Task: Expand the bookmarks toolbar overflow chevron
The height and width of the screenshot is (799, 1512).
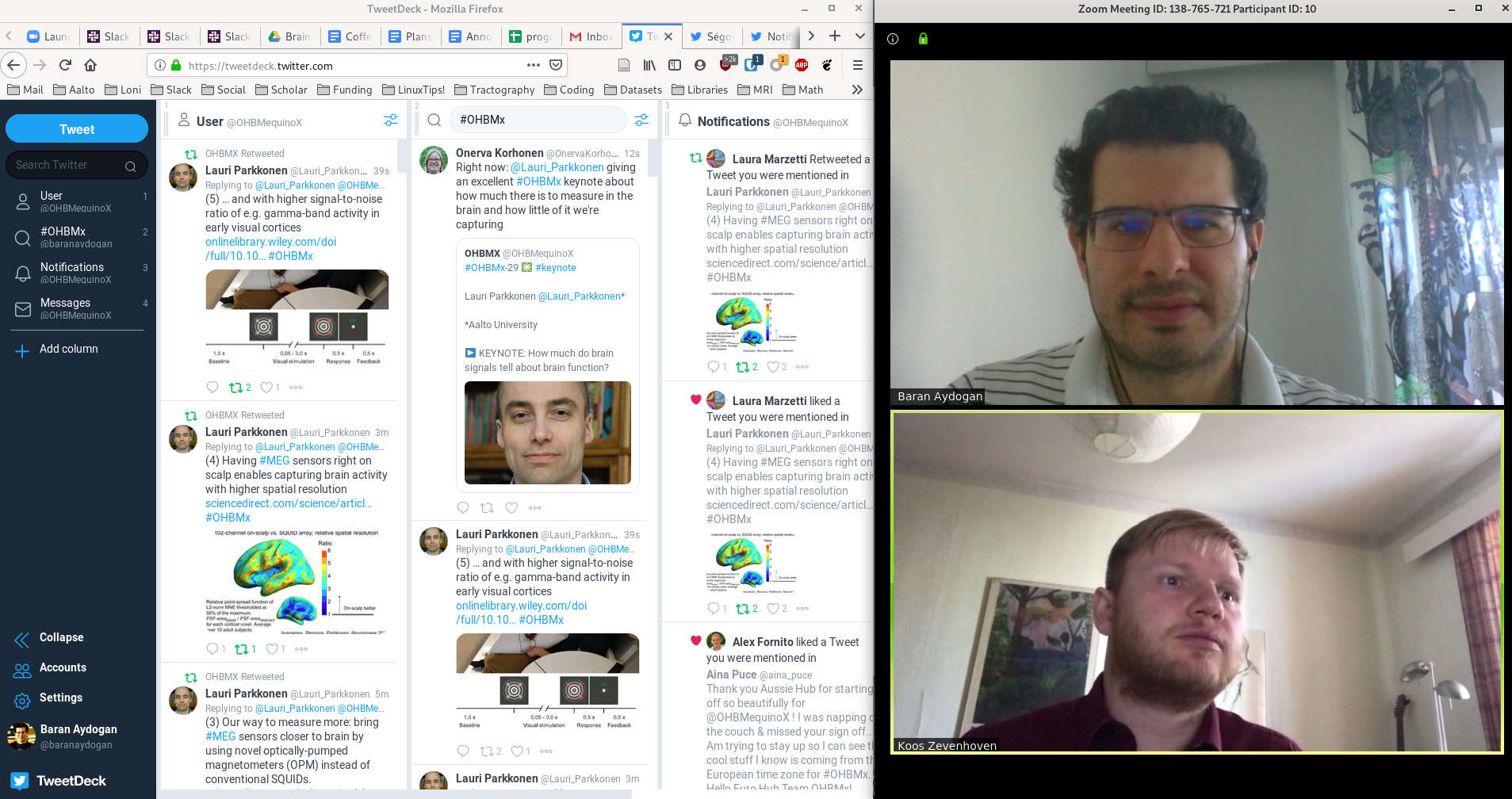Action: [857, 90]
